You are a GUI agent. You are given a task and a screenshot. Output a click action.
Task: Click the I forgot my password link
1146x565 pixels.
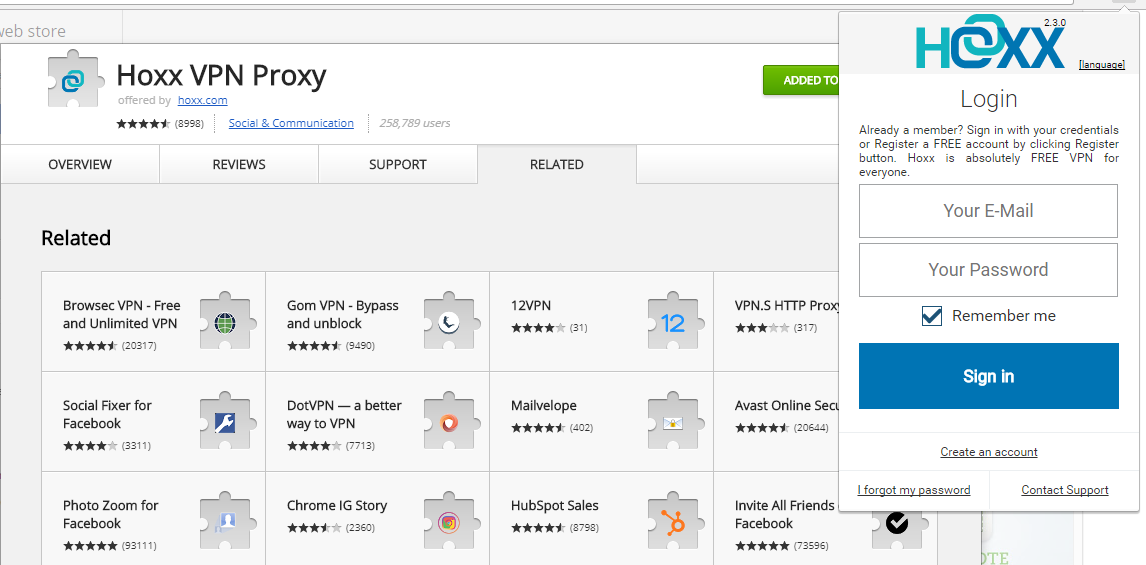coord(914,490)
